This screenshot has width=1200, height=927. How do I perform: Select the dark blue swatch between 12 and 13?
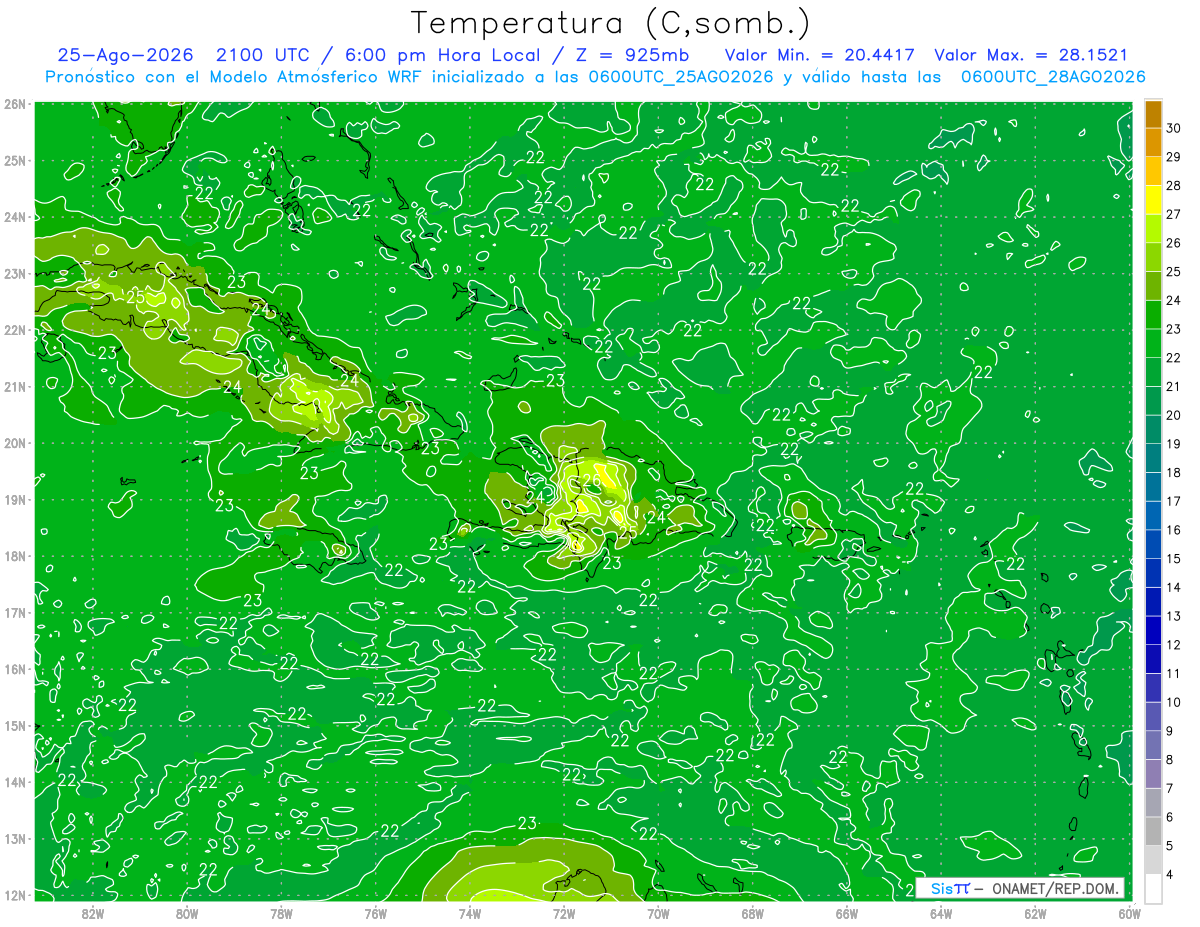(1153, 630)
